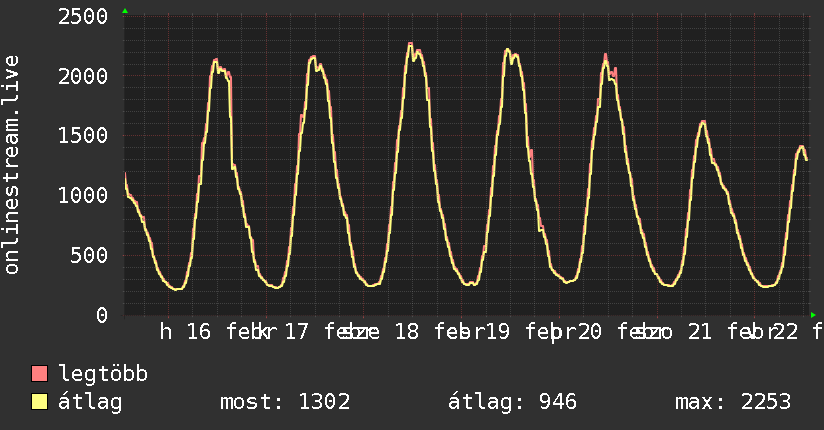Click the 0 label on y-axis
824x430 pixels.
click(102, 315)
